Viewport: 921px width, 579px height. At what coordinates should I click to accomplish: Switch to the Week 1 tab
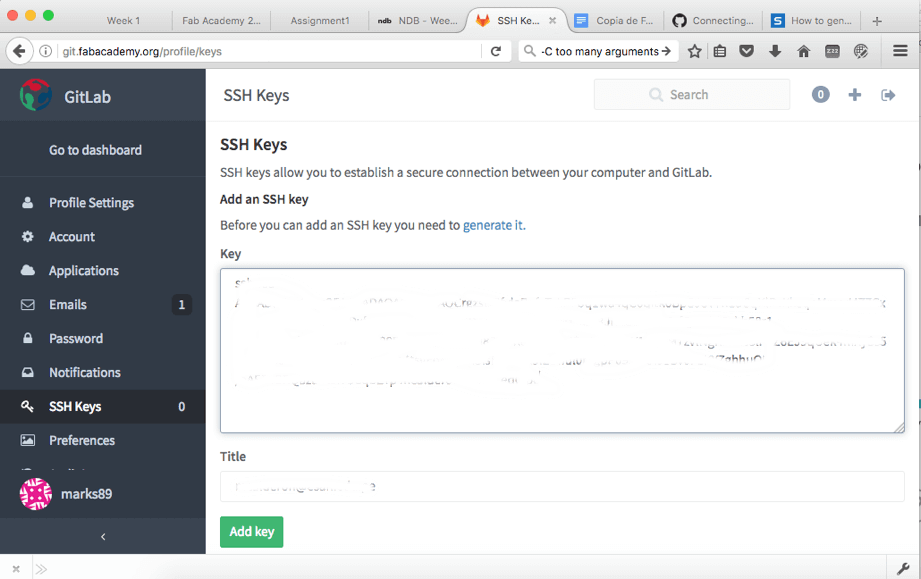tap(123, 21)
